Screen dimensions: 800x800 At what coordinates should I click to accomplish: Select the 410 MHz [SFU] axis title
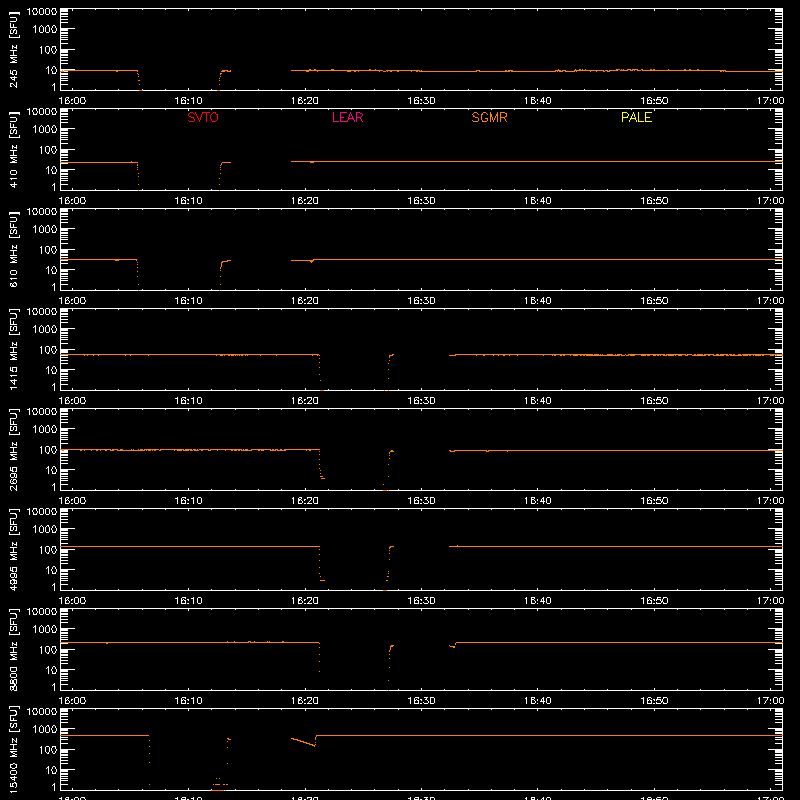pyautogui.click(x=14, y=149)
